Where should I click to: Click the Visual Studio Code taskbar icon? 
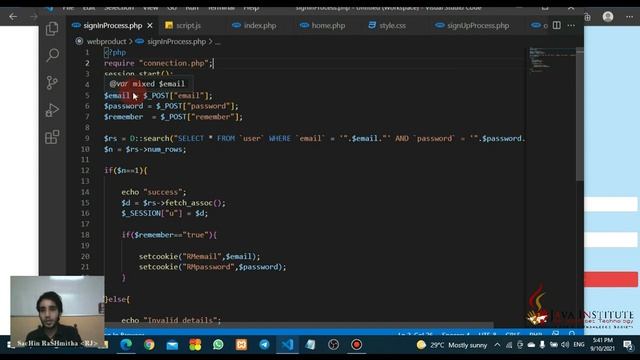[287, 345]
